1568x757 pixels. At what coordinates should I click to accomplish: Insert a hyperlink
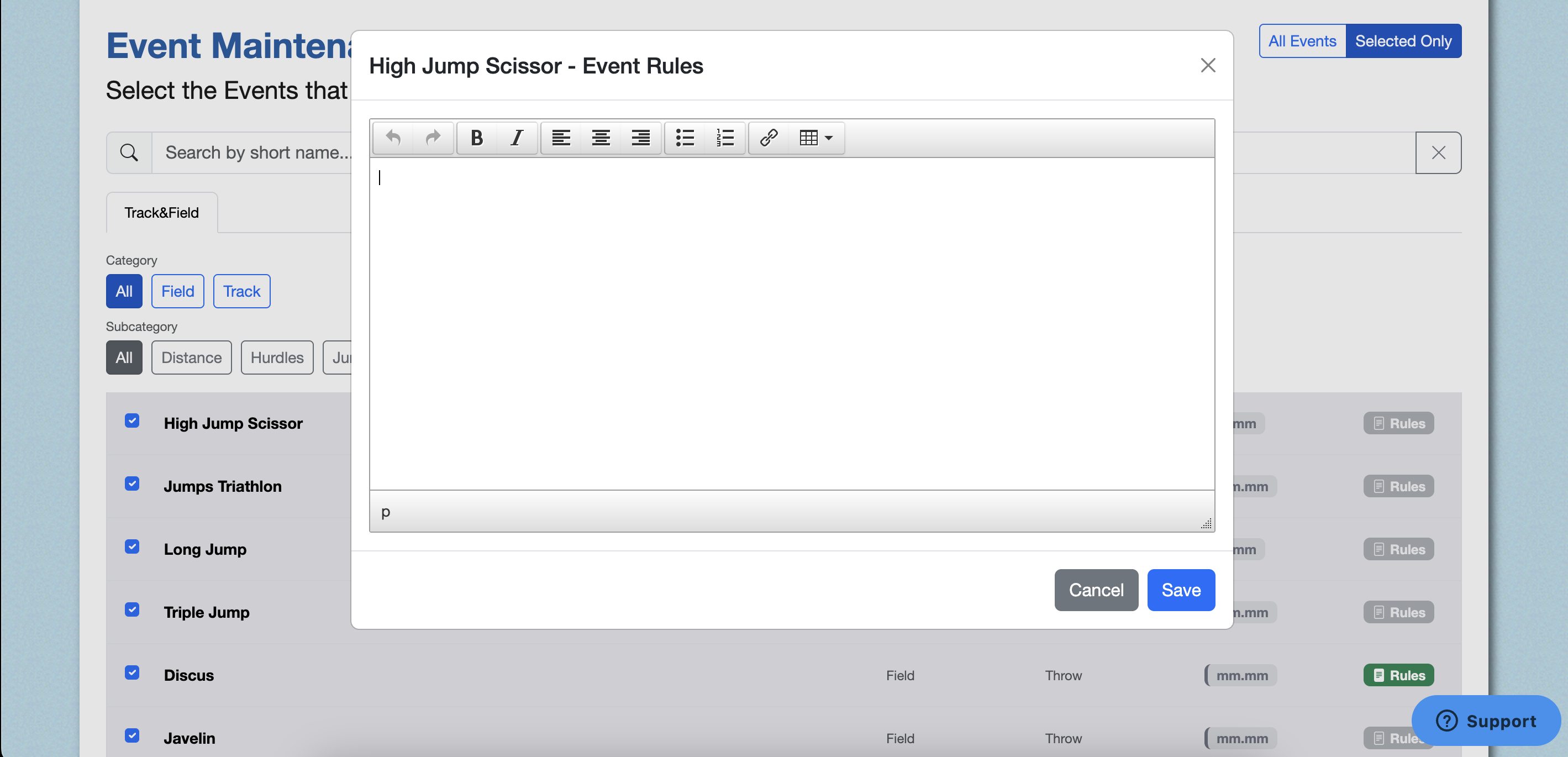click(x=769, y=138)
